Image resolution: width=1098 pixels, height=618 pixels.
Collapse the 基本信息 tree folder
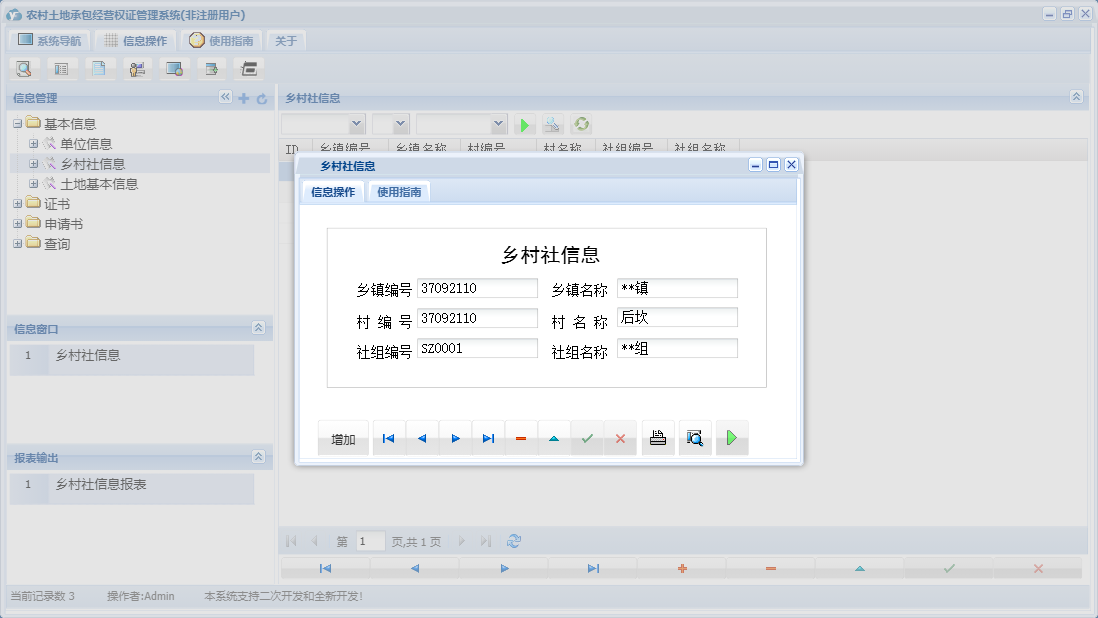pos(18,124)
